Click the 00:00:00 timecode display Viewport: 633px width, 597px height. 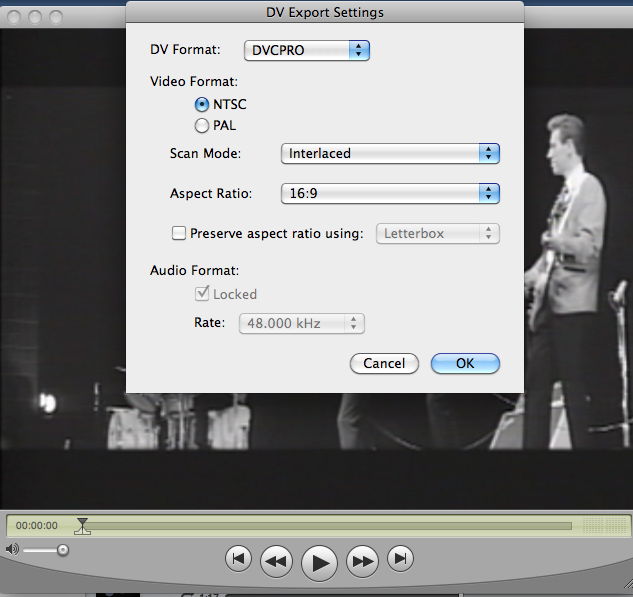click(x=37, y=526)
